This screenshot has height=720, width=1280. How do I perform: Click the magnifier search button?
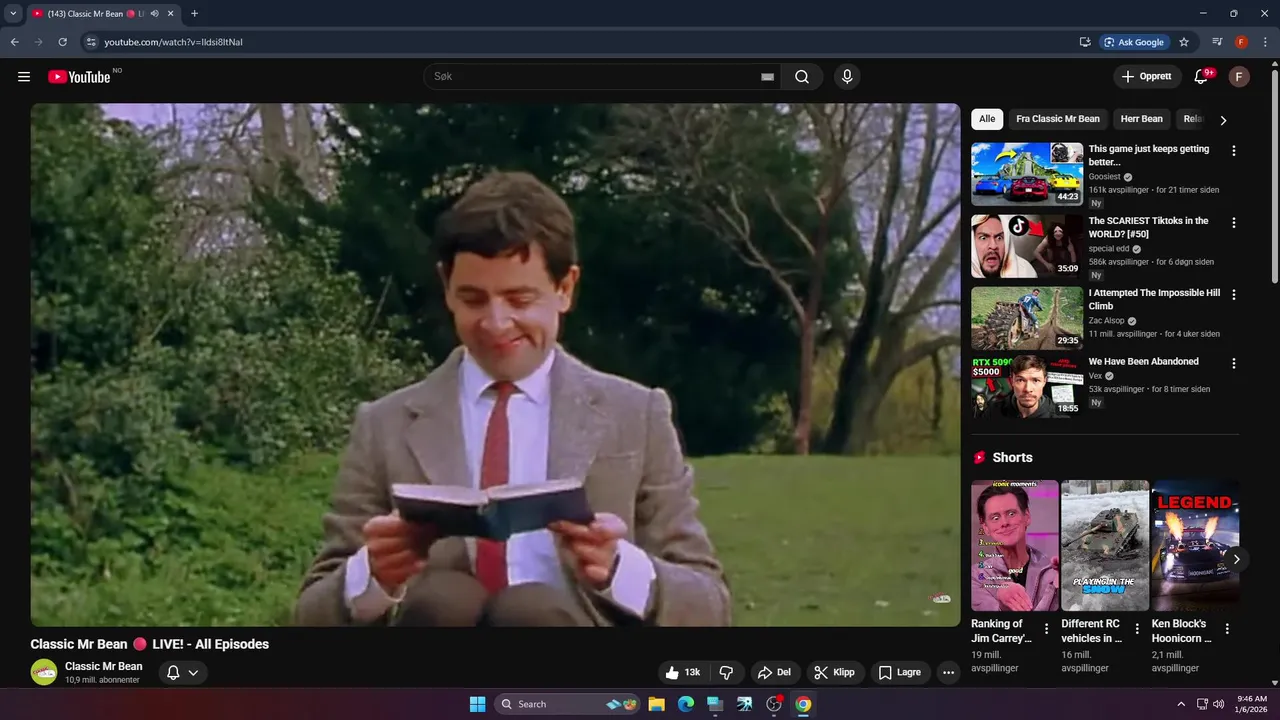coord(802,77)
